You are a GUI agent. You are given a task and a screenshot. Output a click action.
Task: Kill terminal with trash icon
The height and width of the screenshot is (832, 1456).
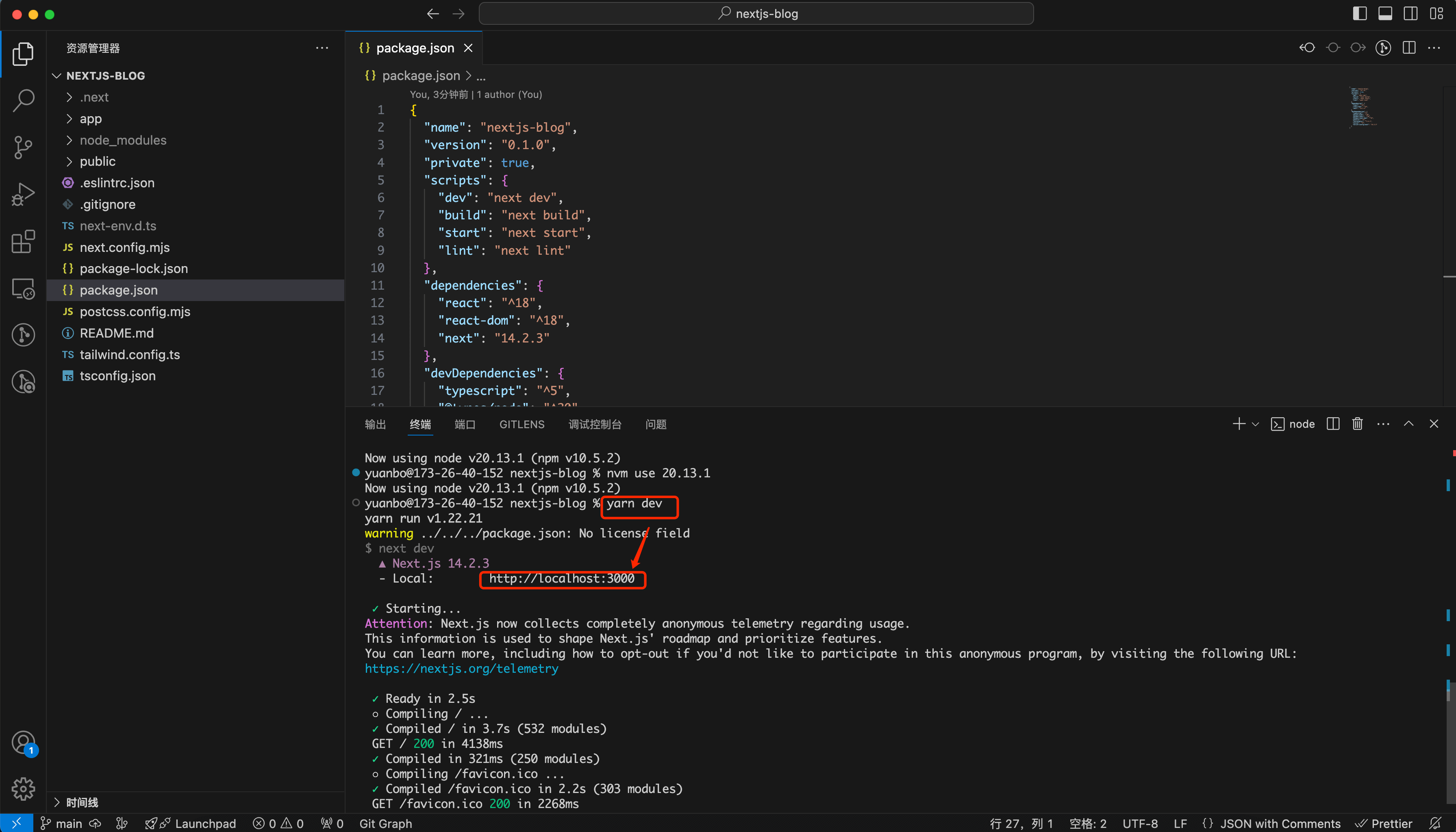point(1357,424)
